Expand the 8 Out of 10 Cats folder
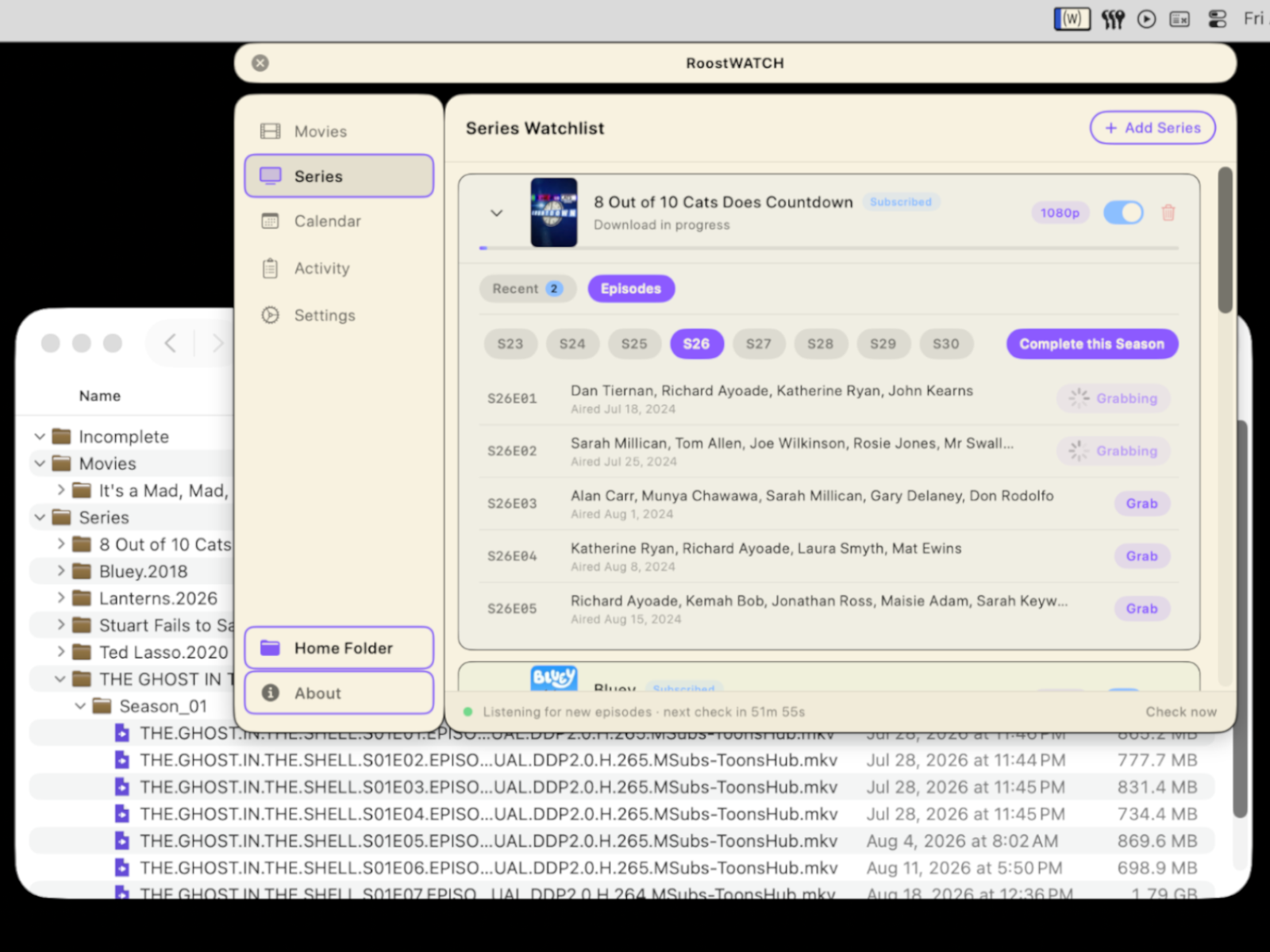1270x952 pixels. (x=61, y=544)
